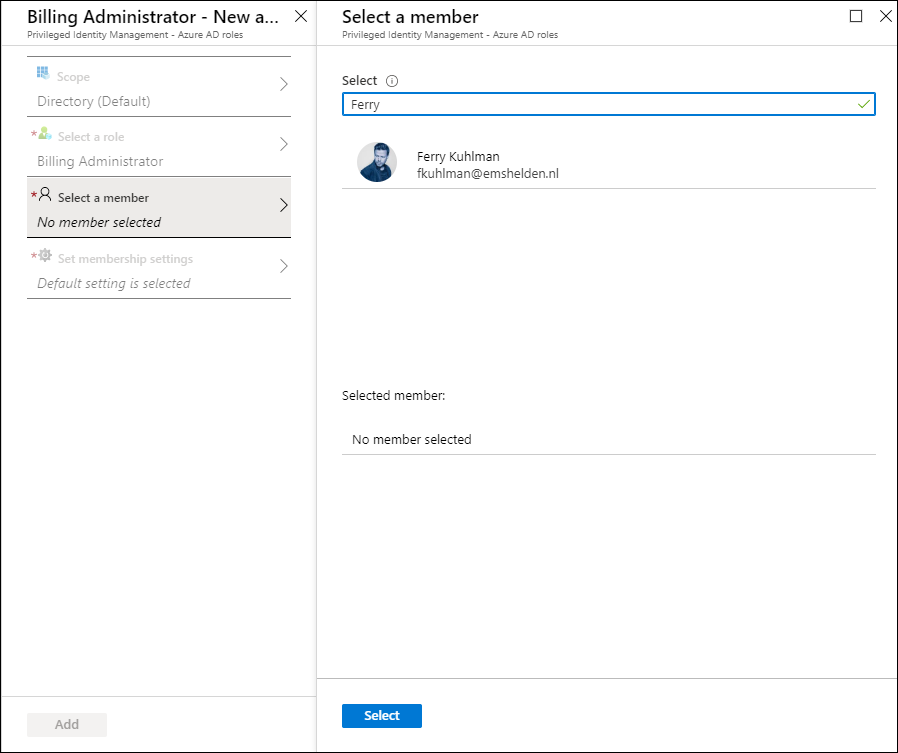This screenshot has height=753, width=898.
Task: Close the Select a member blade
Action: click(885, 16)
